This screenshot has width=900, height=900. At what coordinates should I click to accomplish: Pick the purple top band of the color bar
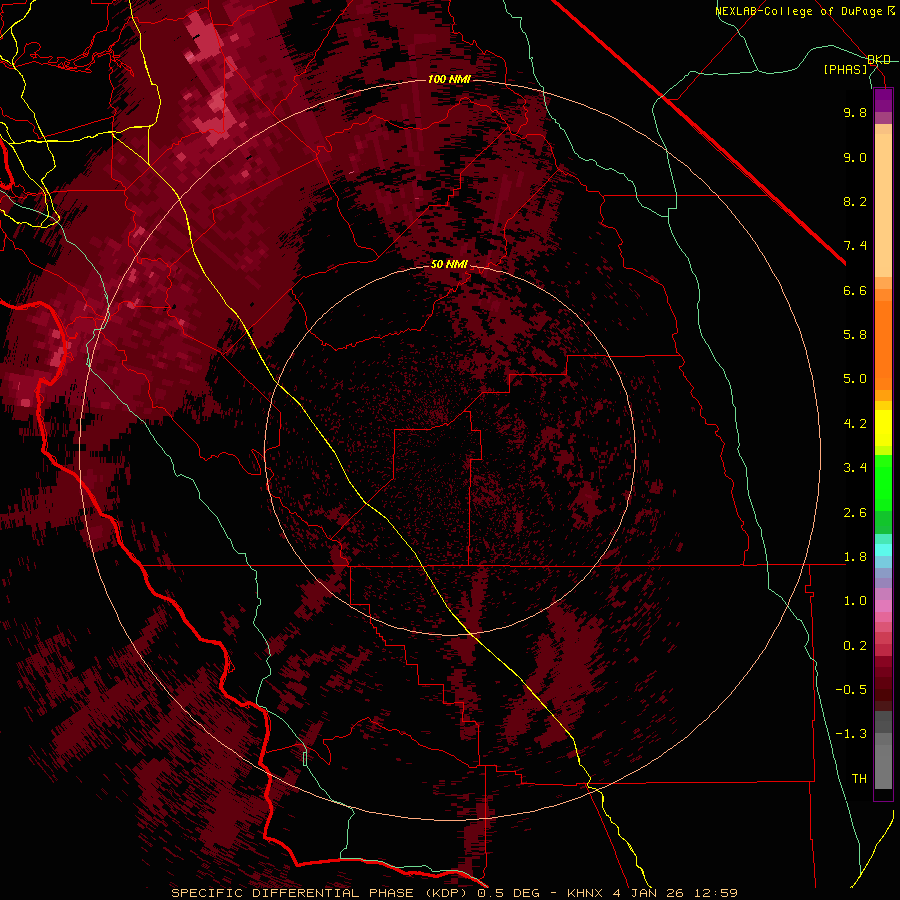[x=883, y=100]
